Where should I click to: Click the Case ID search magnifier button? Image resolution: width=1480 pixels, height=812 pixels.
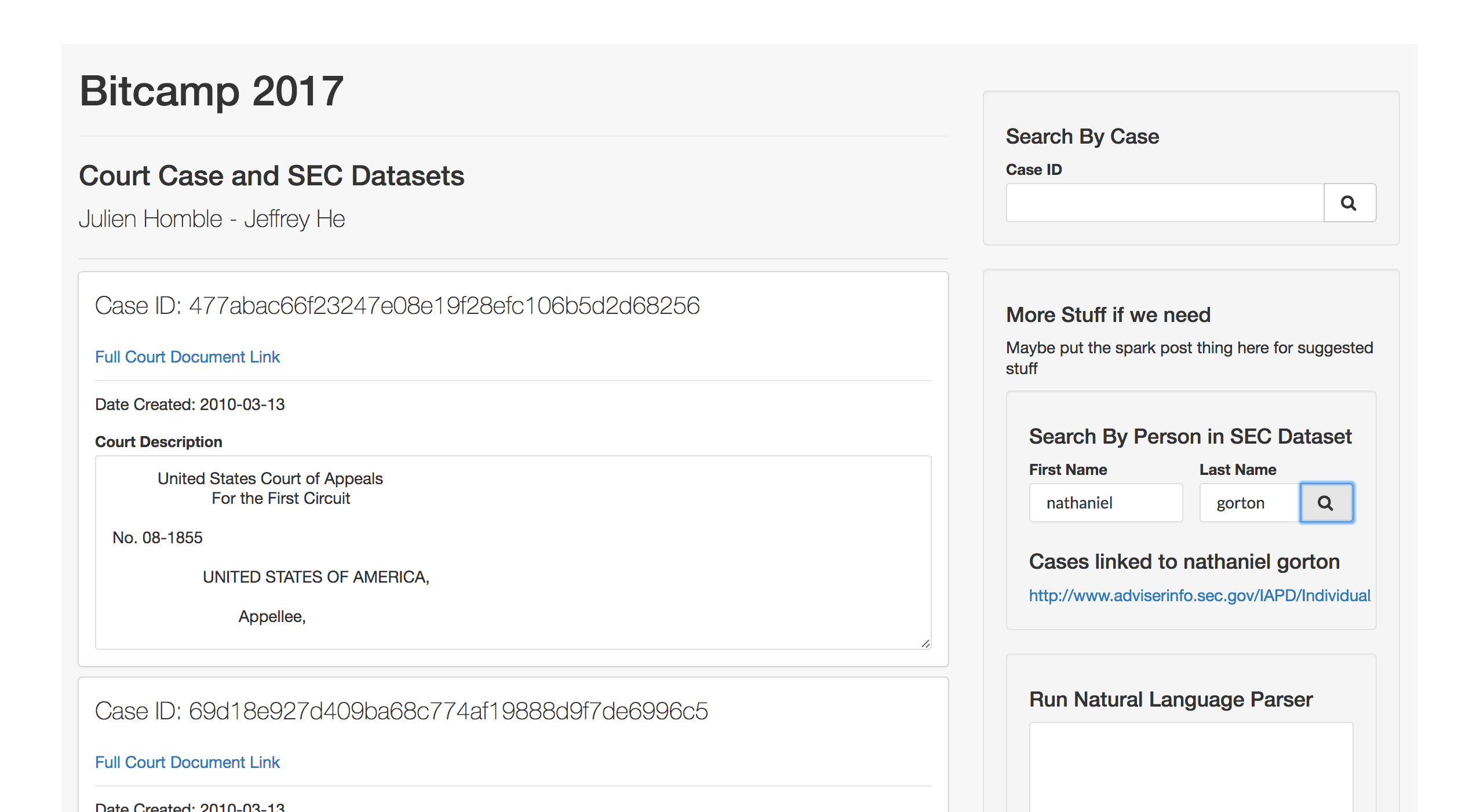pos(1349,203)
